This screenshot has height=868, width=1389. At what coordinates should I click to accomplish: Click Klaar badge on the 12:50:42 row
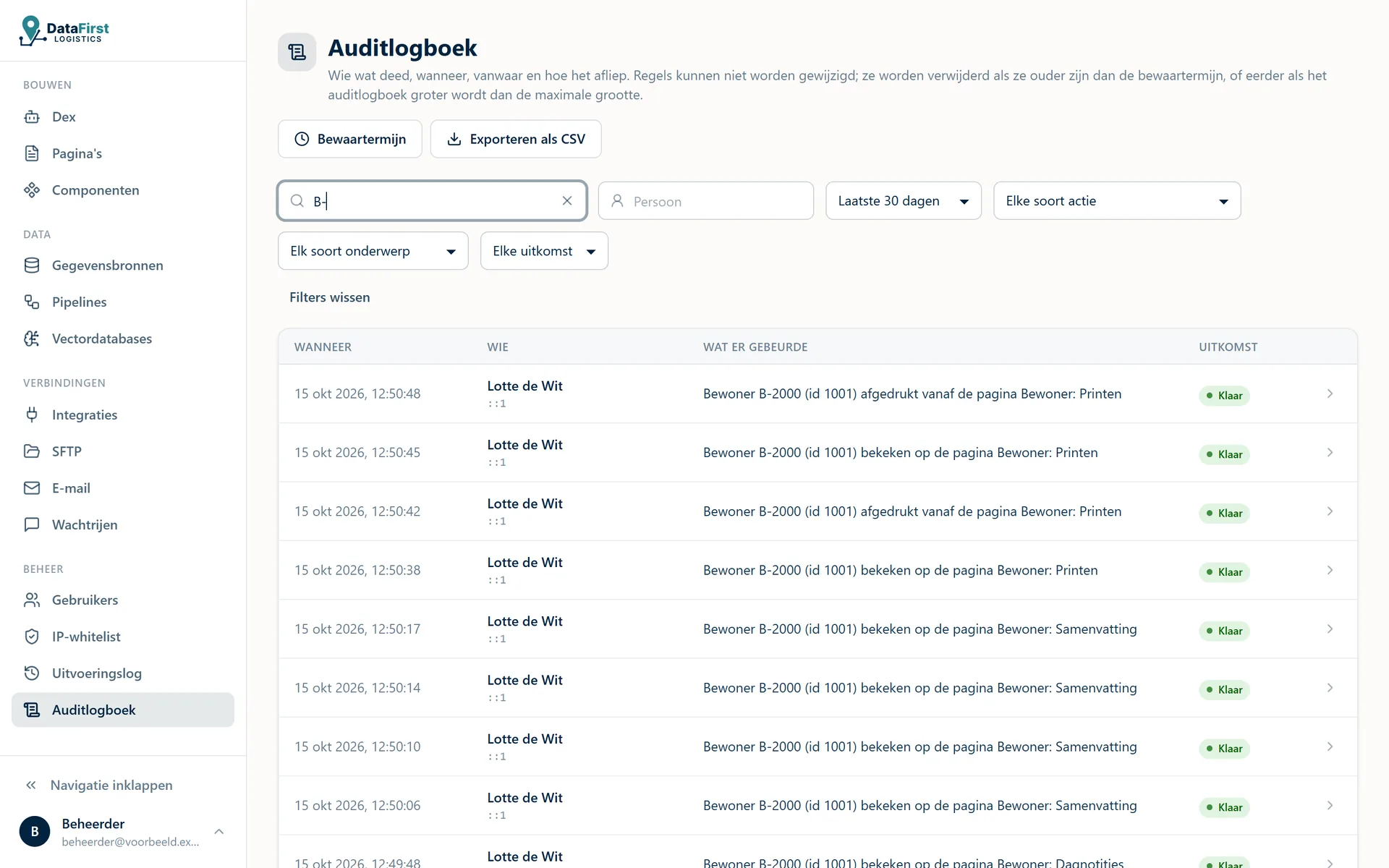[1224, 514]
